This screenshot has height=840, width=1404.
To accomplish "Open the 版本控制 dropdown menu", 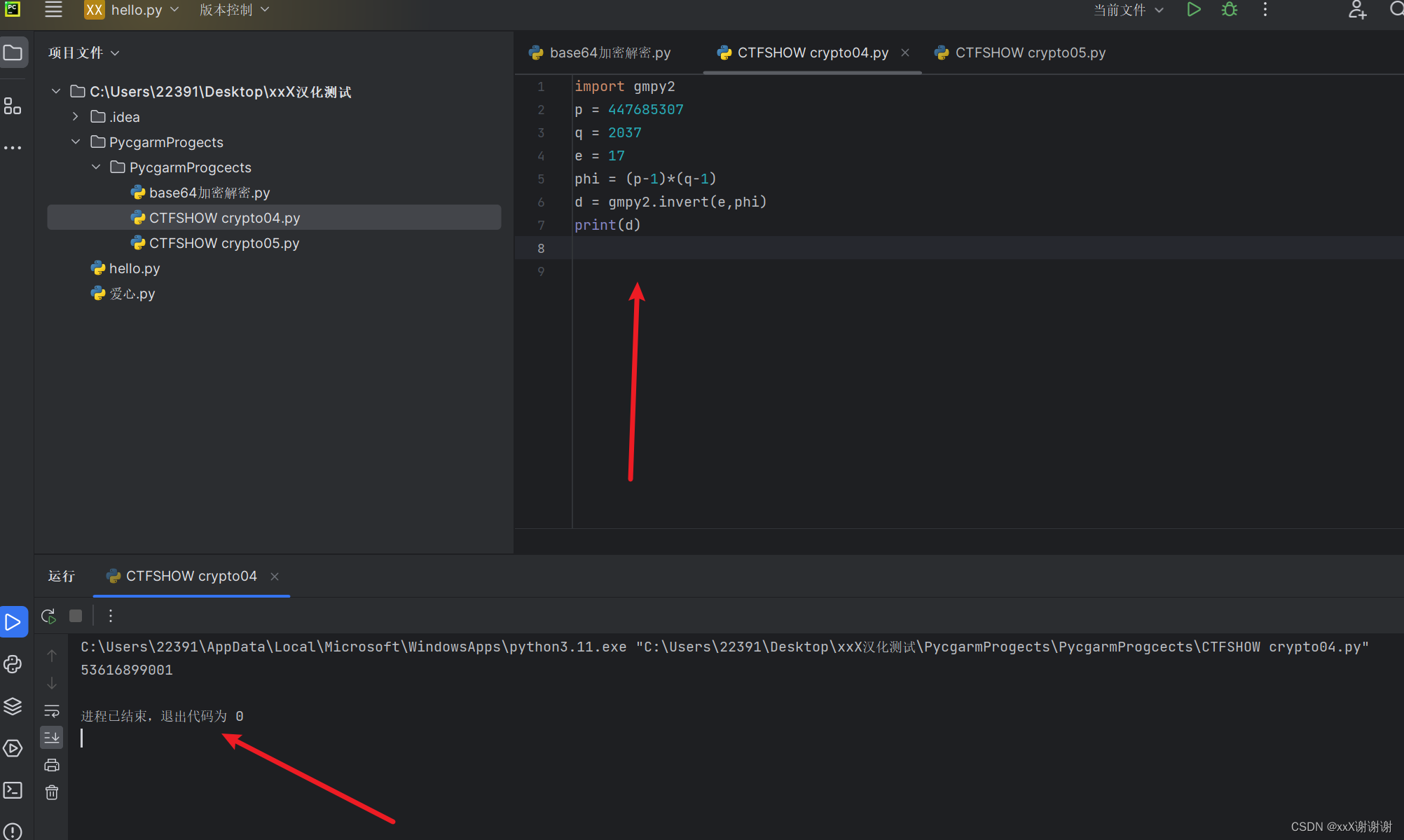I will [234, 10].
